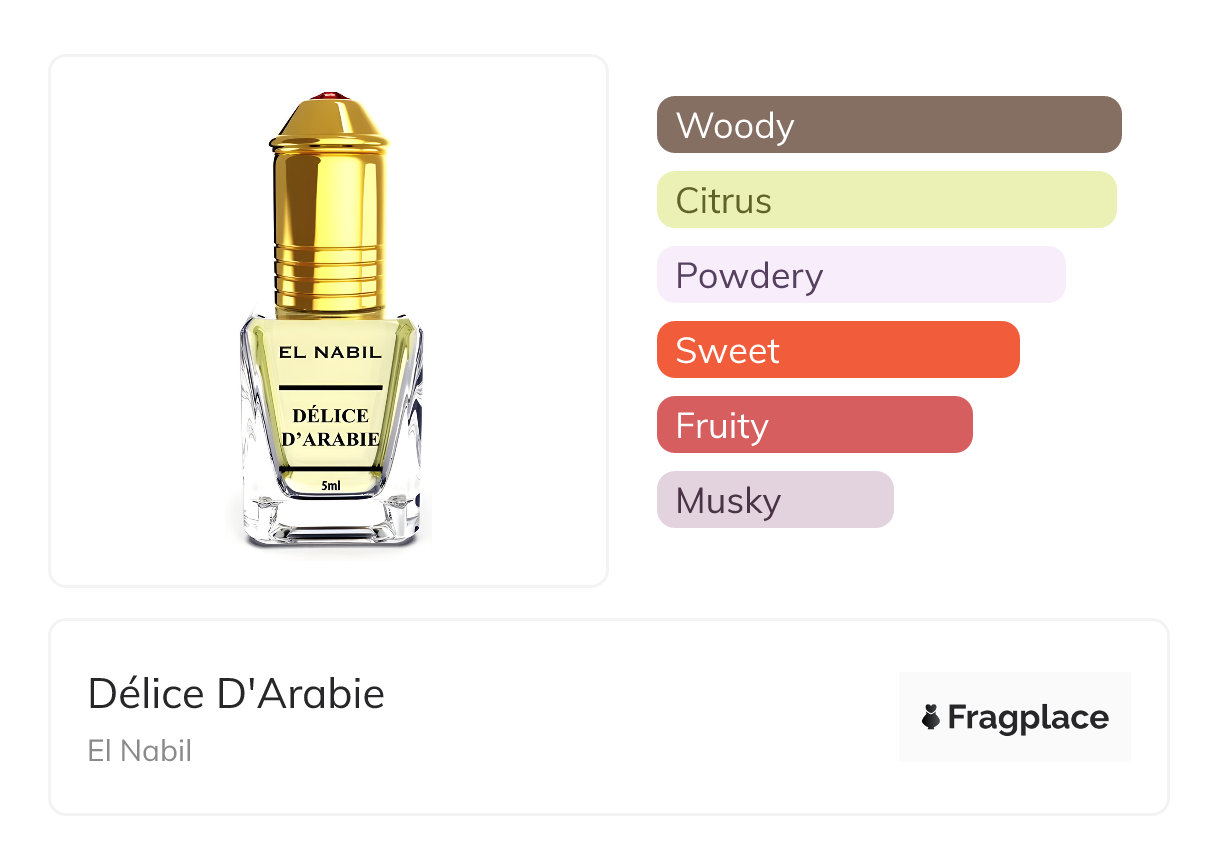This screenshot has height=864, width=1218.
Task: Click the El Nabil brand name below the title
Action: click(x=140, y=751)
